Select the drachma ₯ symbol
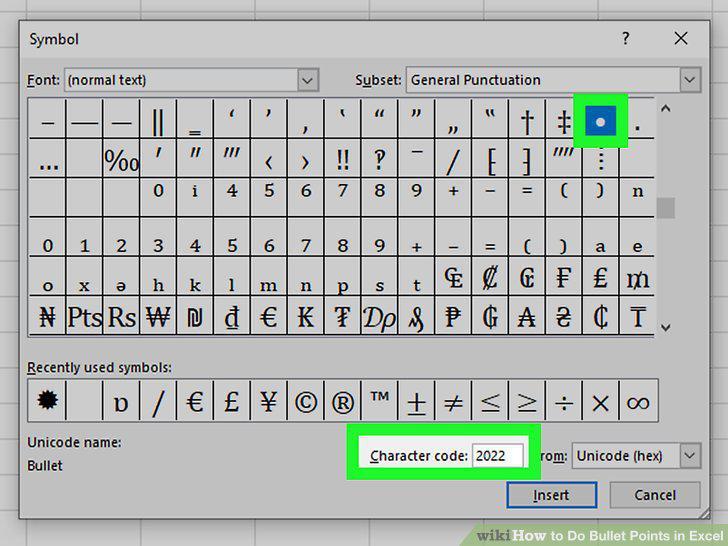The height and width of the screenshot is (546, 728). pyautogui.click(x=379, y=316)
